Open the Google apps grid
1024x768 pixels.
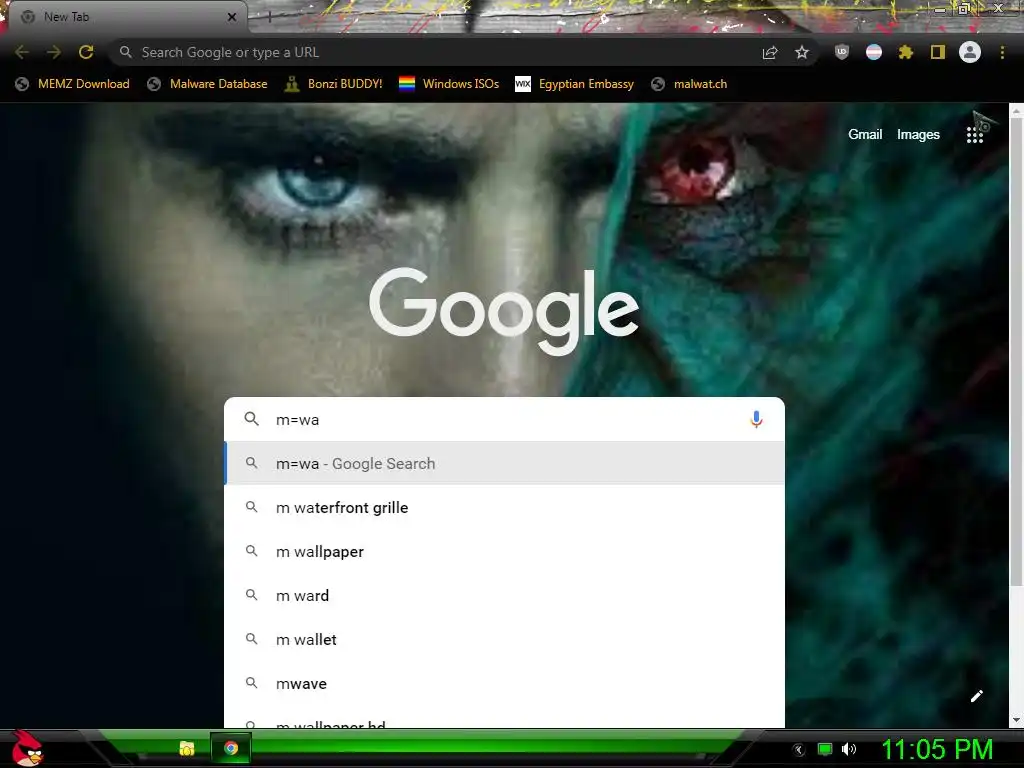[974, 135]
